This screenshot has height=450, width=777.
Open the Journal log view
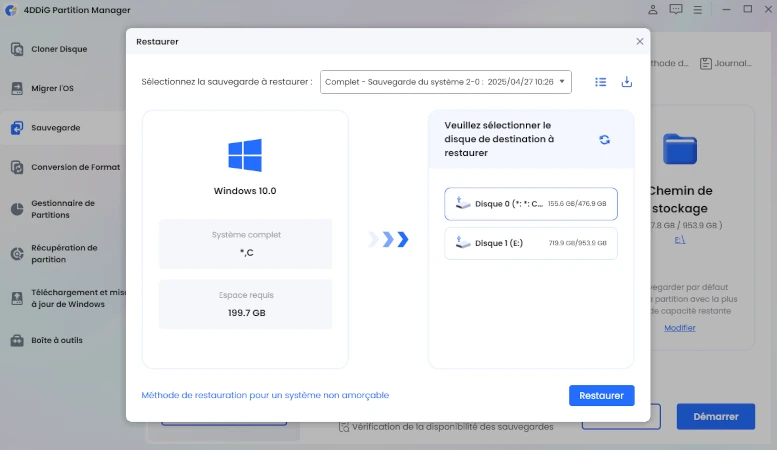coord(726,63)
